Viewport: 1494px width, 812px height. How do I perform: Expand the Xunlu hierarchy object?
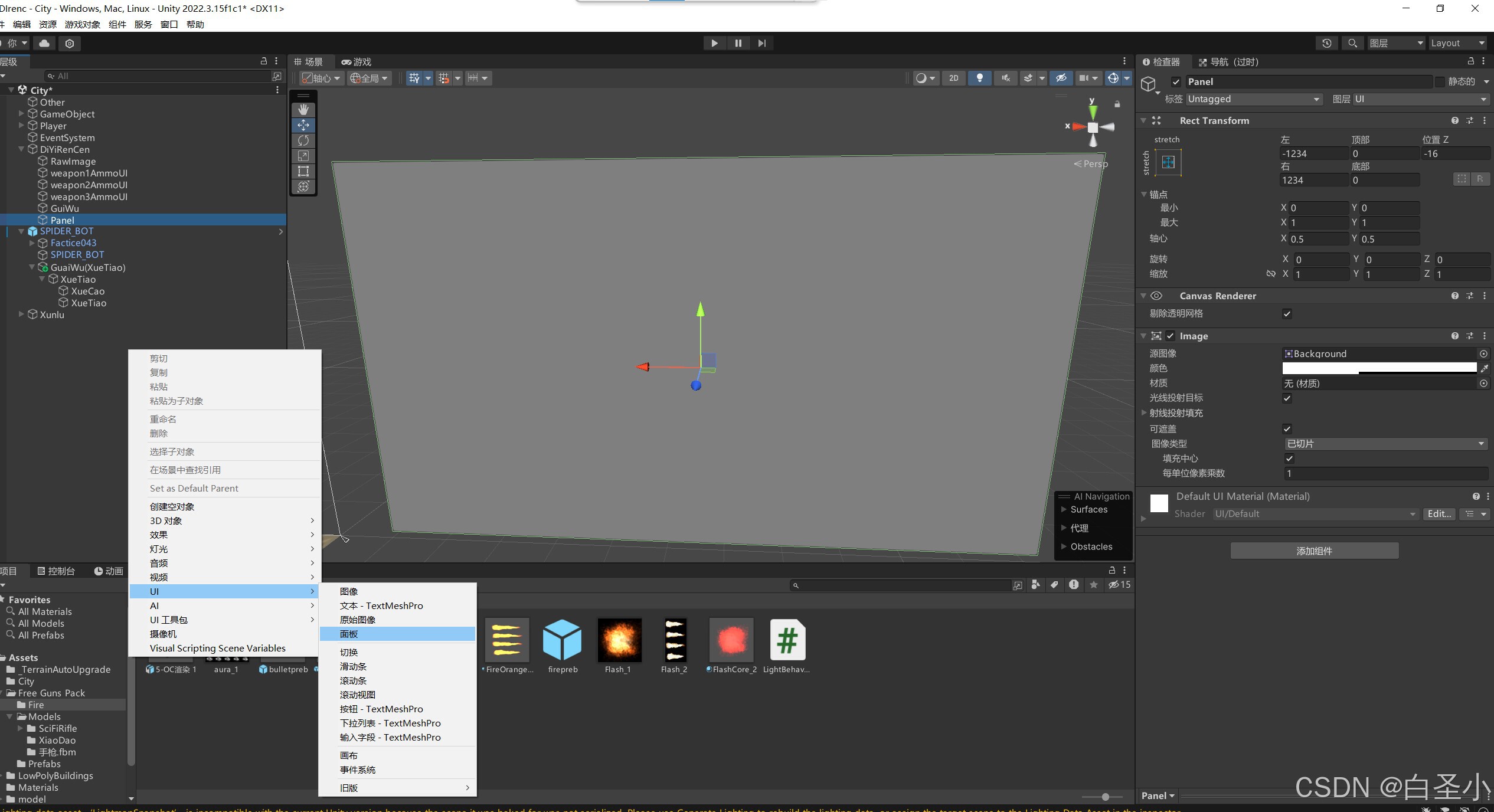[x=21, y=315]
